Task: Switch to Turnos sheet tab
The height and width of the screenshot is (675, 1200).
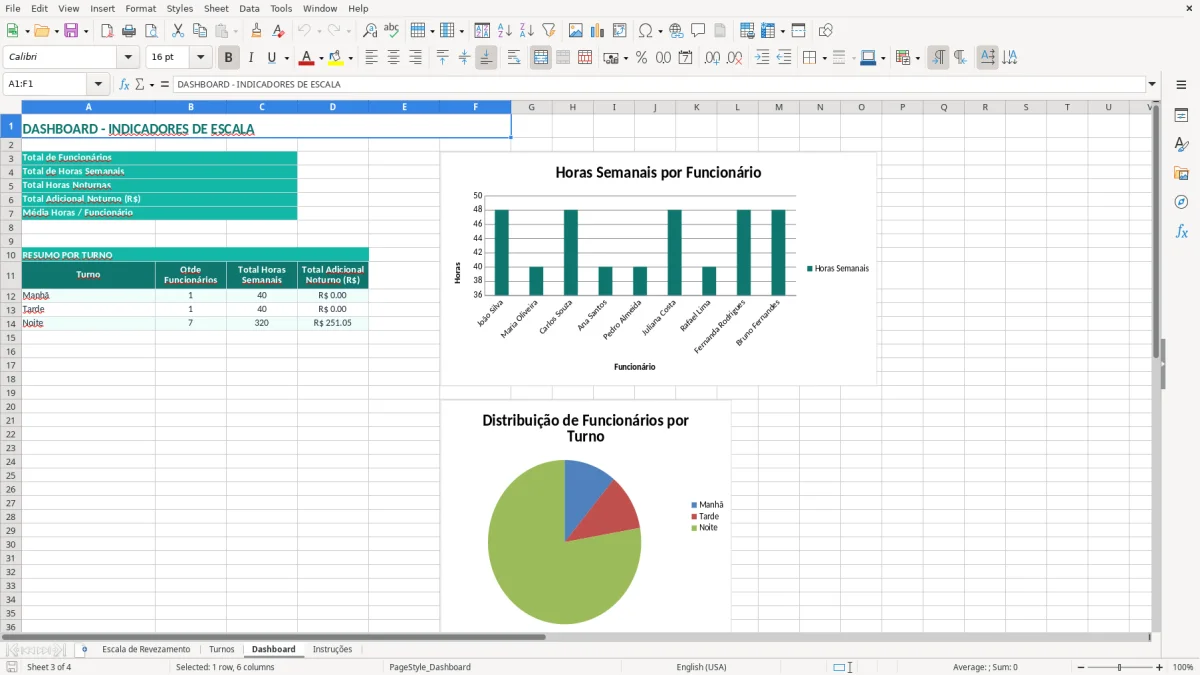Action: click(221, 649)
